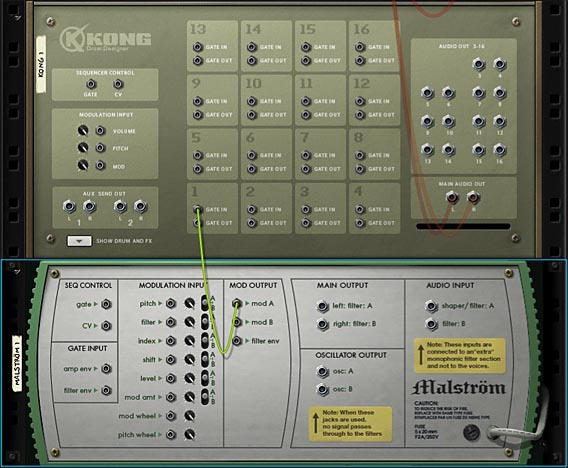
Task: Click pad 6 Gate Out jack
Action: (251, 169)
